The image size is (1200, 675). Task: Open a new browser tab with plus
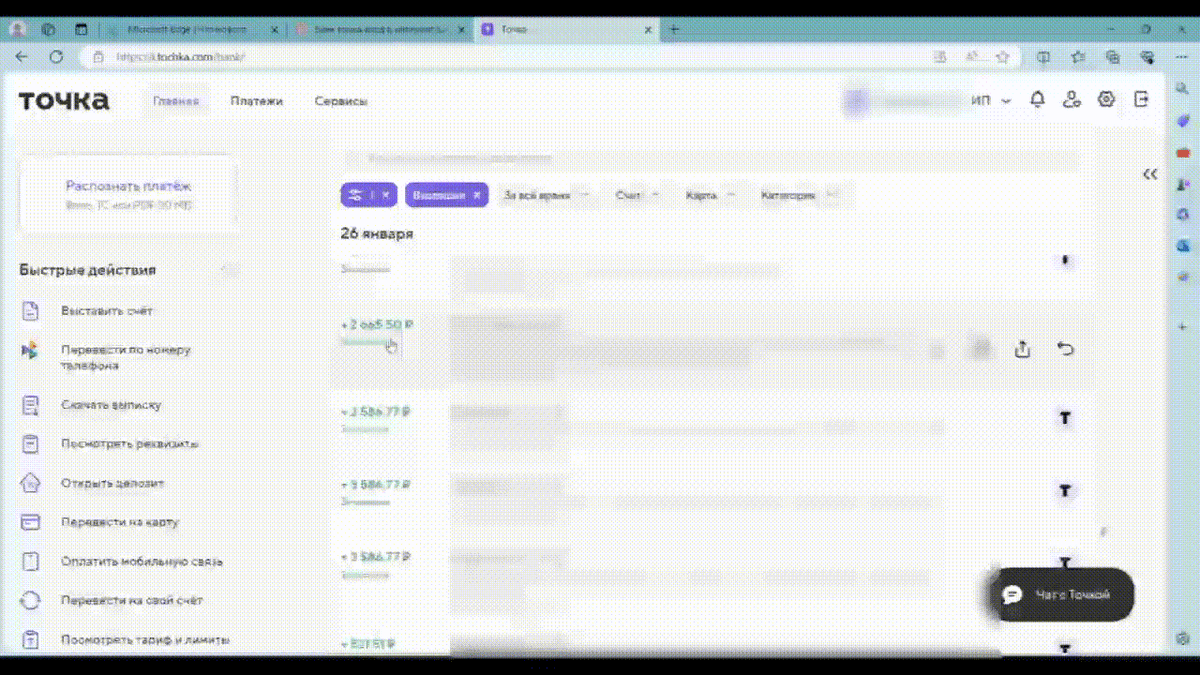[x=674, y=30]
